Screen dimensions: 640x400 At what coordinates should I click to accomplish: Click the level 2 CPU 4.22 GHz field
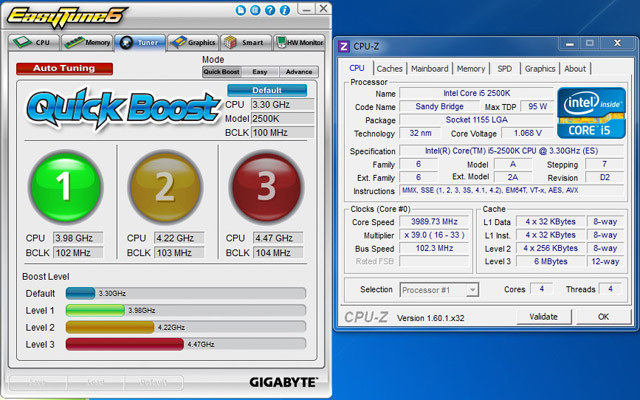(179, 238)
